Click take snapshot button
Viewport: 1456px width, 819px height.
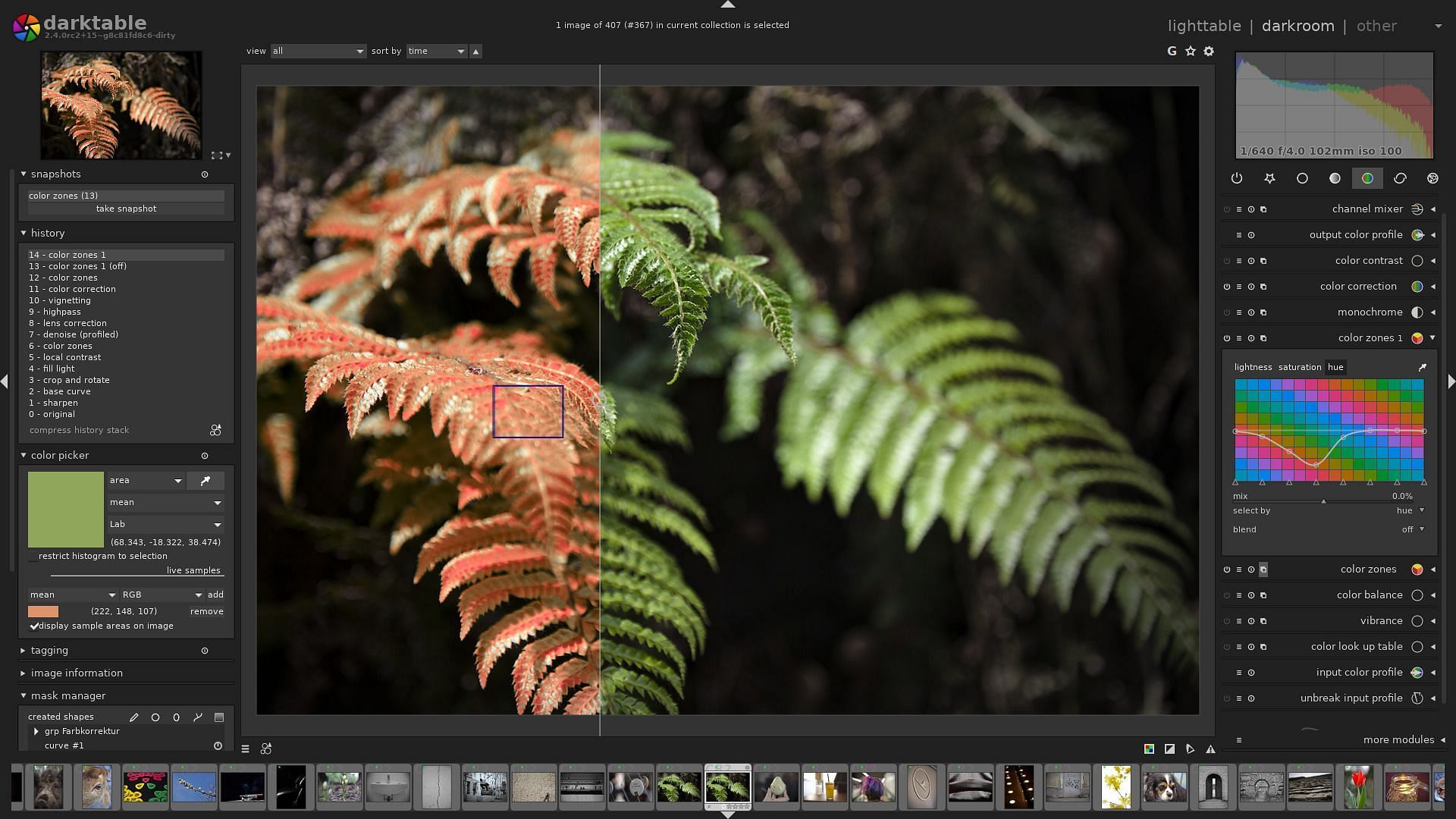tap(125, 209)
